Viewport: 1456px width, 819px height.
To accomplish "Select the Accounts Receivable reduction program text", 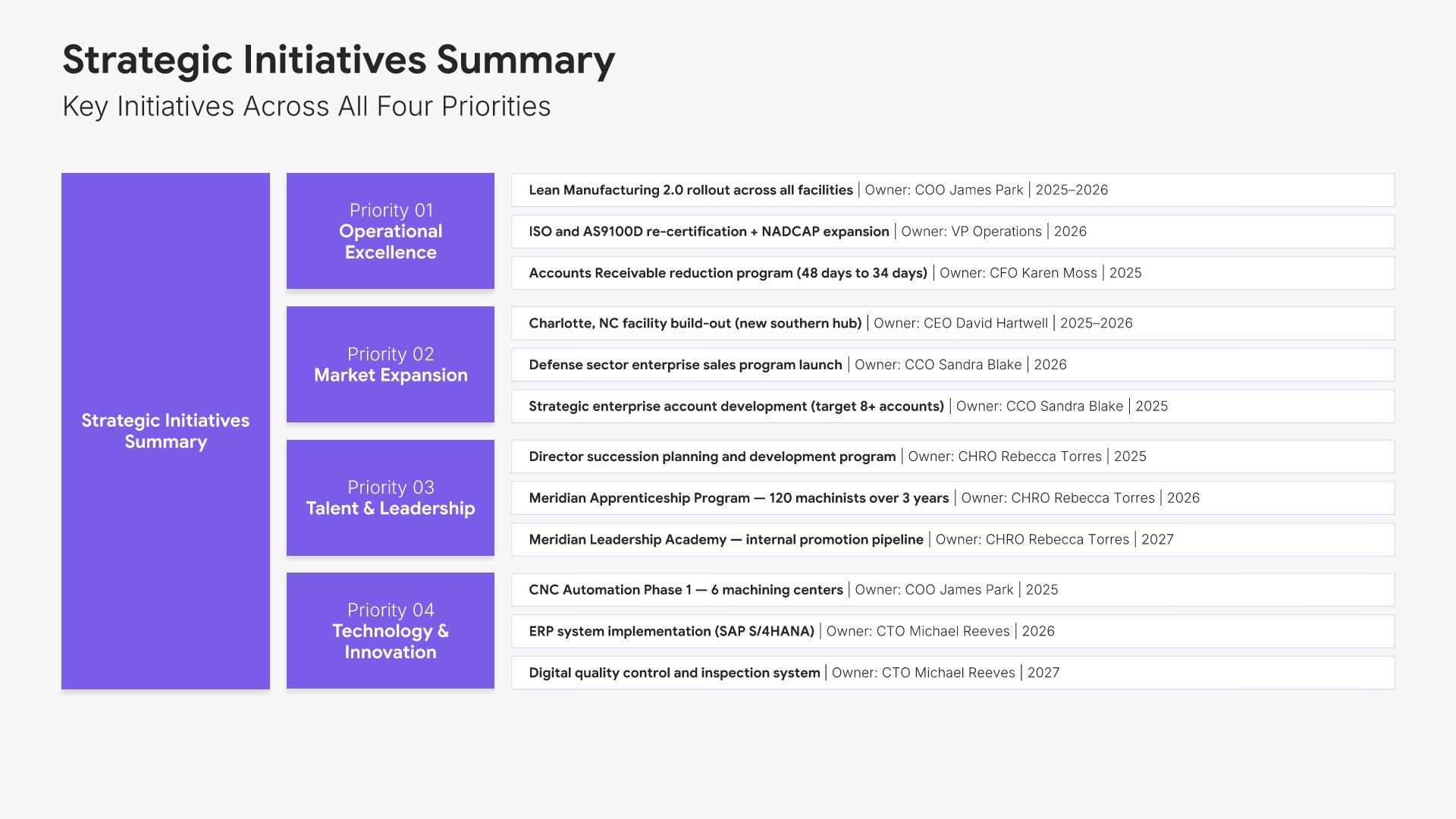I will coord(728,273).
